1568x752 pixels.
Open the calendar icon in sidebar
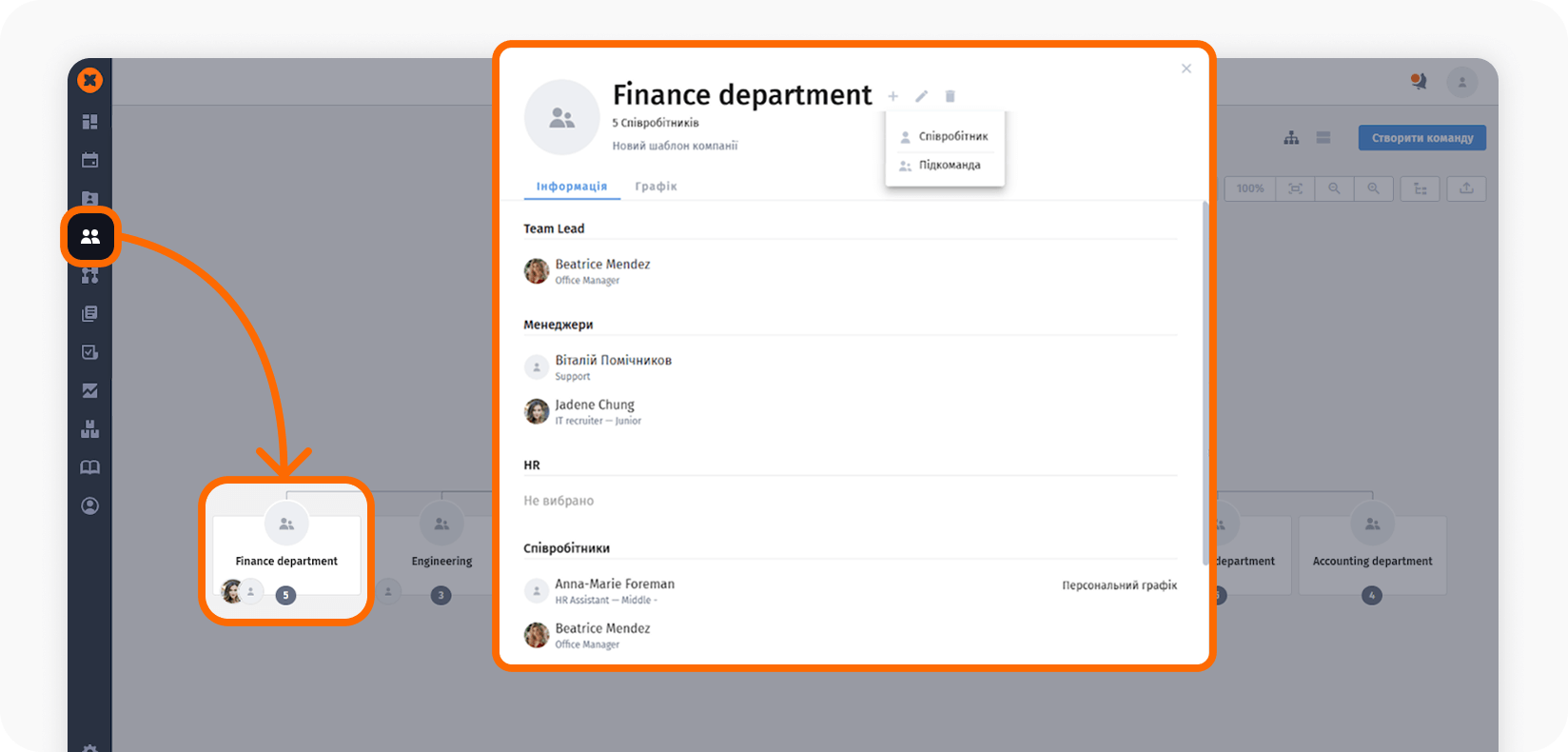click(x=90, y=160)
